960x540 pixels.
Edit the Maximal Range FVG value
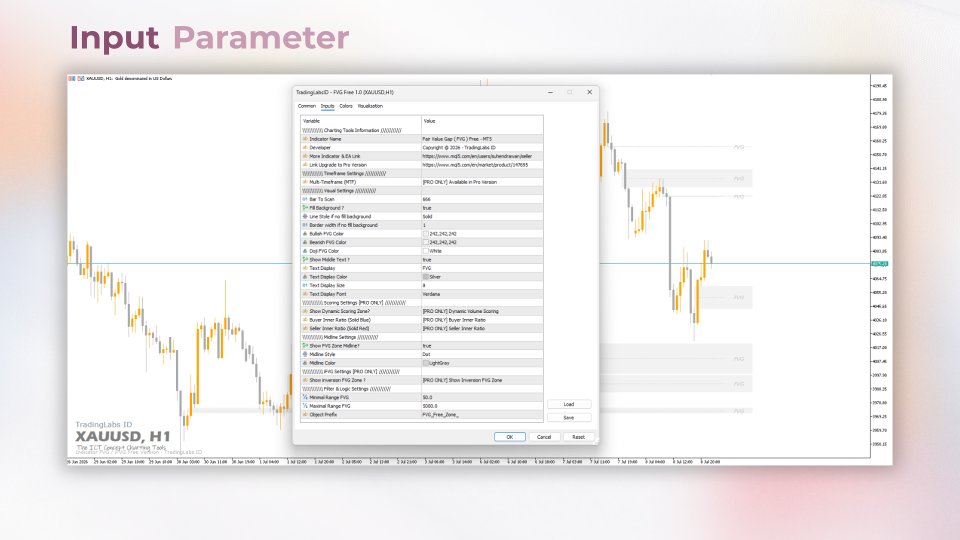(482, 406)
